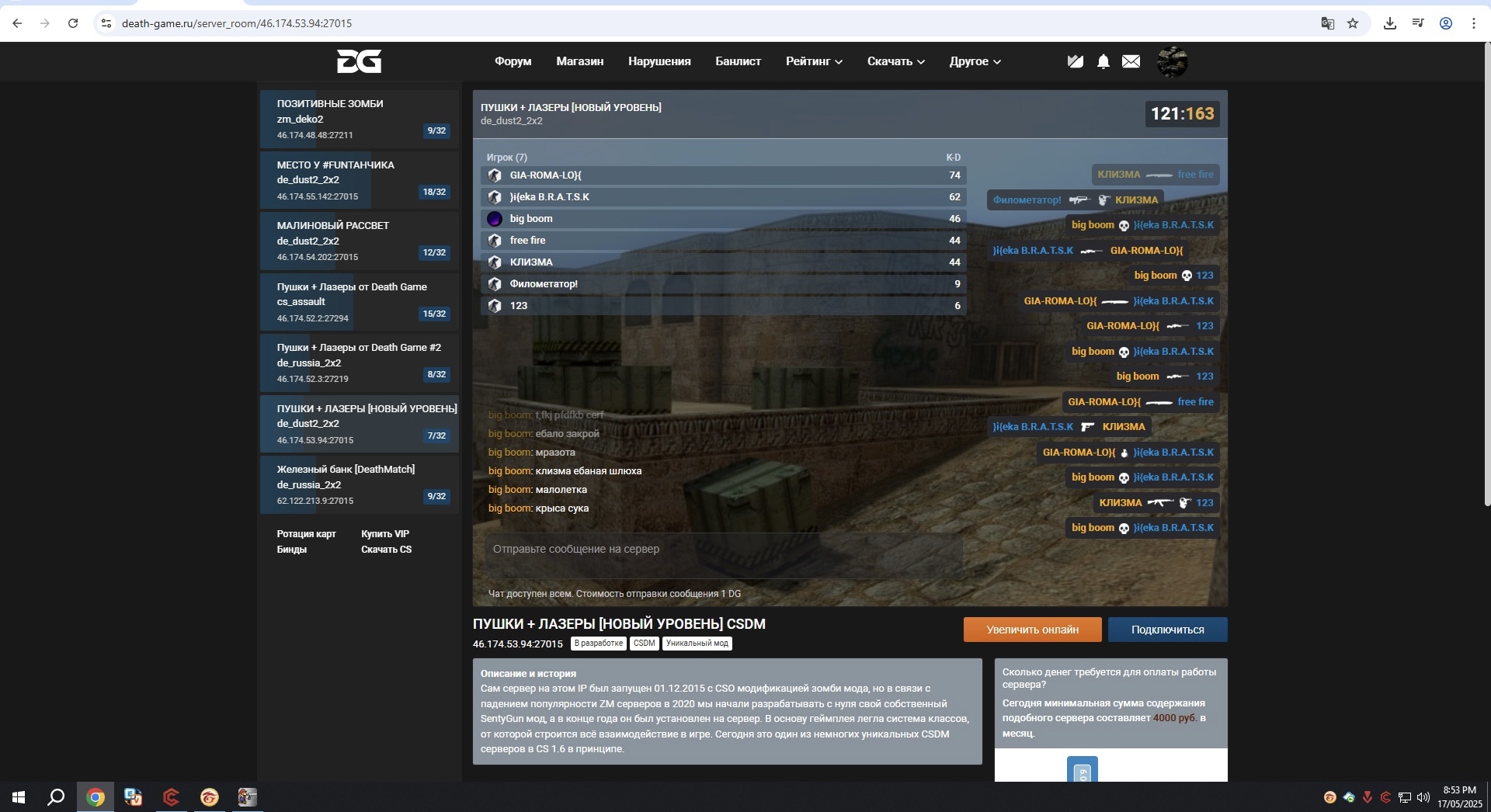Select the Железный банк [DeathMatch] server

coord(359,484)
